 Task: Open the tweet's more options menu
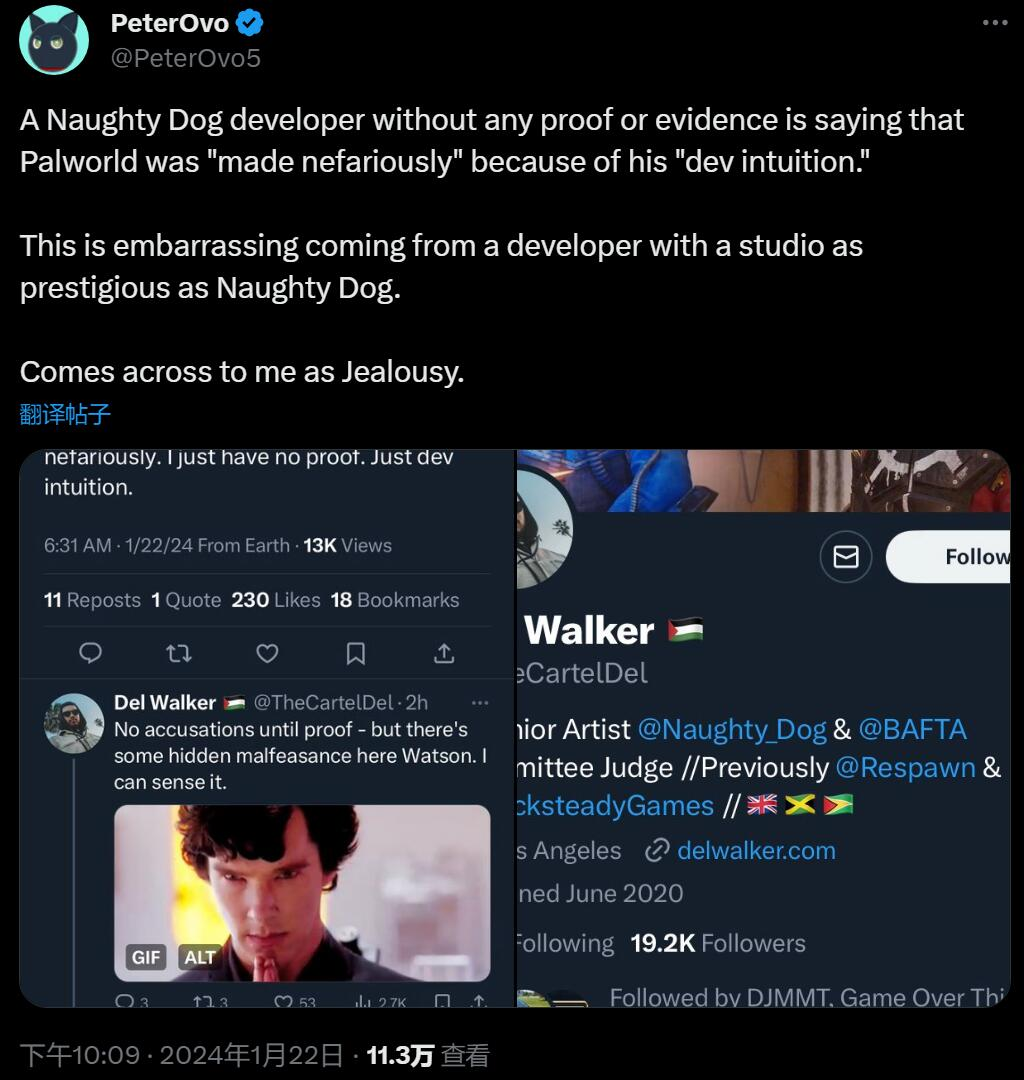tap(994, 23)
